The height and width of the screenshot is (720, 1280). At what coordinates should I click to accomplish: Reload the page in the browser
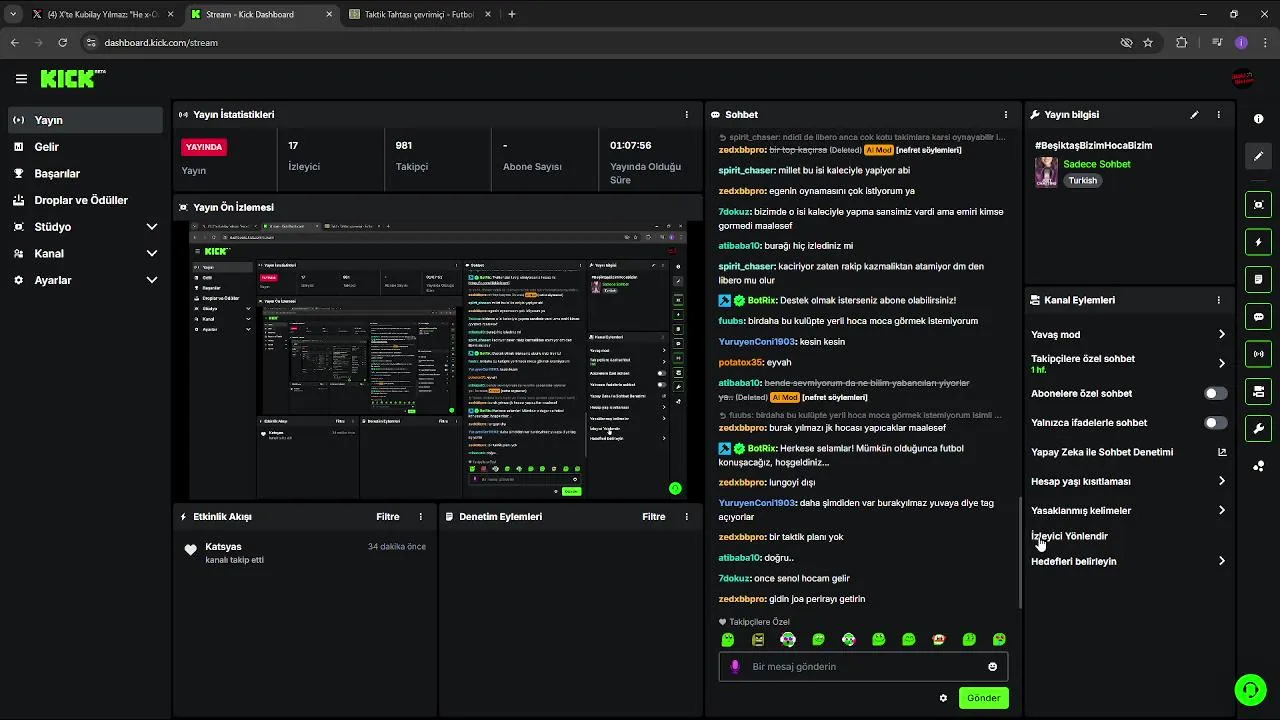(63, 43)
